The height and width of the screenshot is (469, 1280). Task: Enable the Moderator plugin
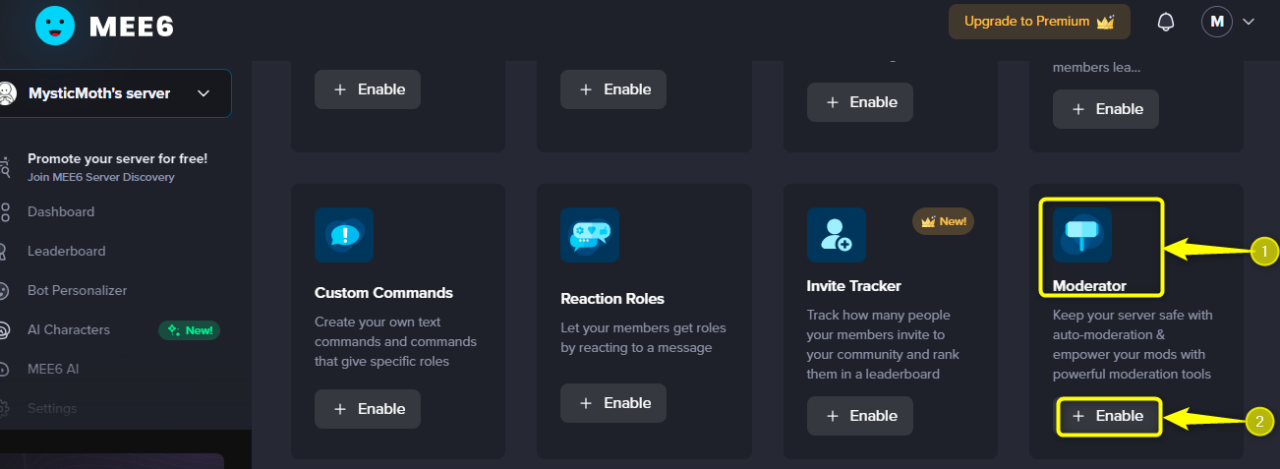pos(1108,416)
